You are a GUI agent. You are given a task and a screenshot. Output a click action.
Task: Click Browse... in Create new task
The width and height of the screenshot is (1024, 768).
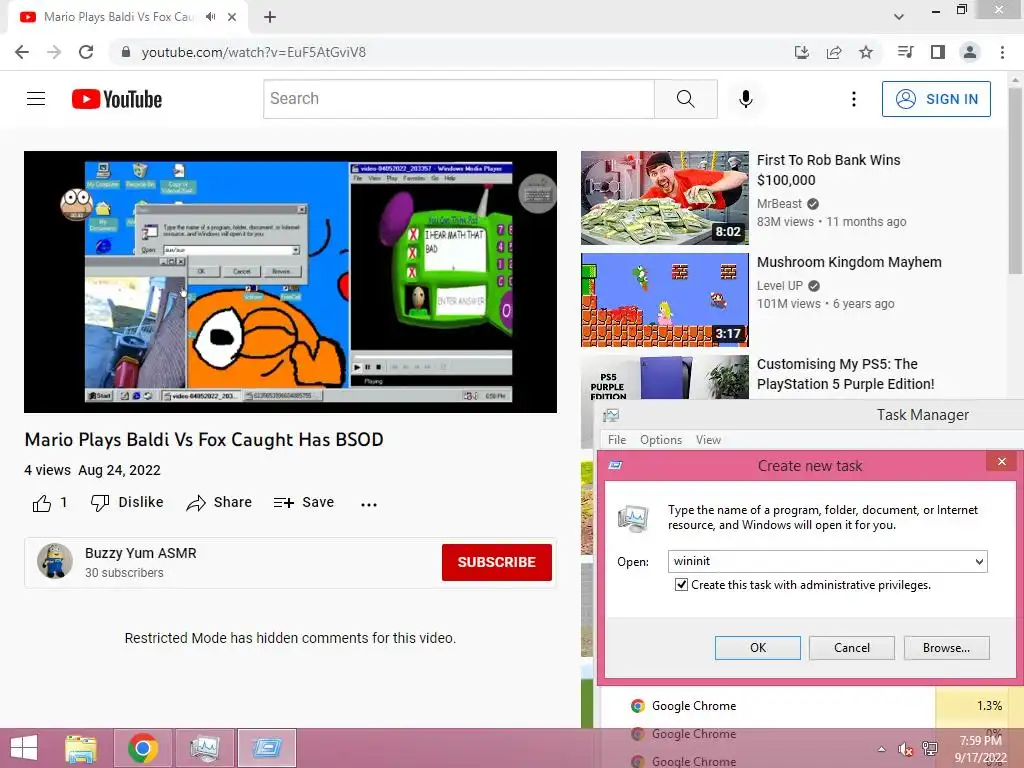point(946,648)
